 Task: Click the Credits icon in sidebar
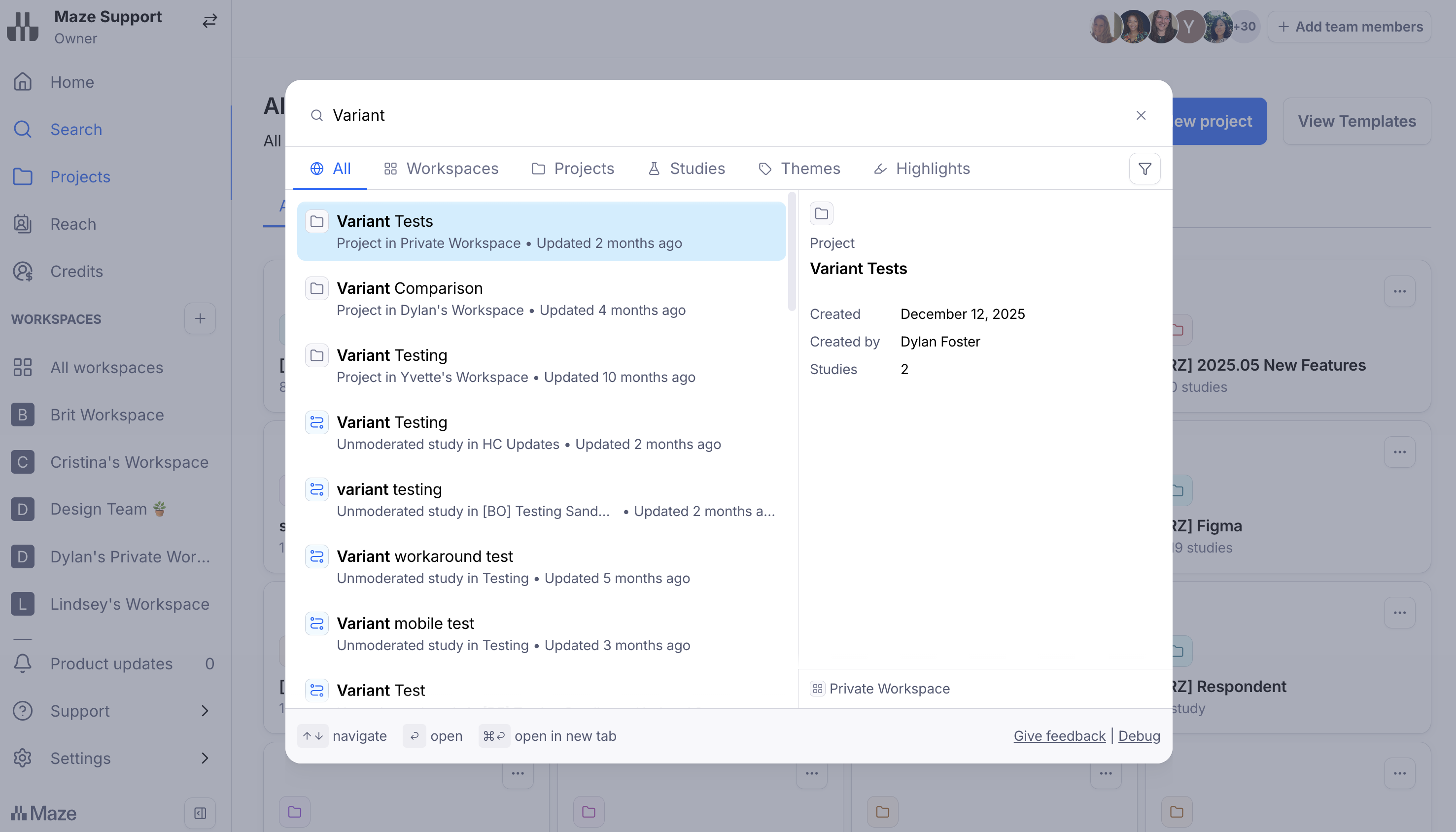23,272
